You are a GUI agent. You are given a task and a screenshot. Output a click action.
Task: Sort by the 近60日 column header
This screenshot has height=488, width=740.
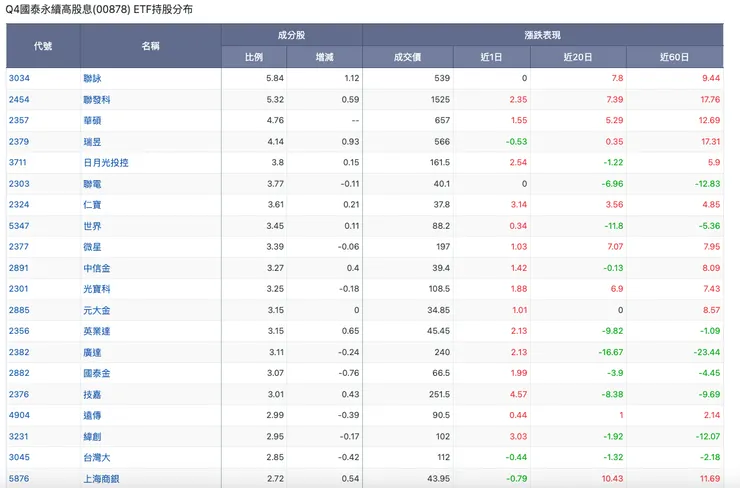point(674,57)
